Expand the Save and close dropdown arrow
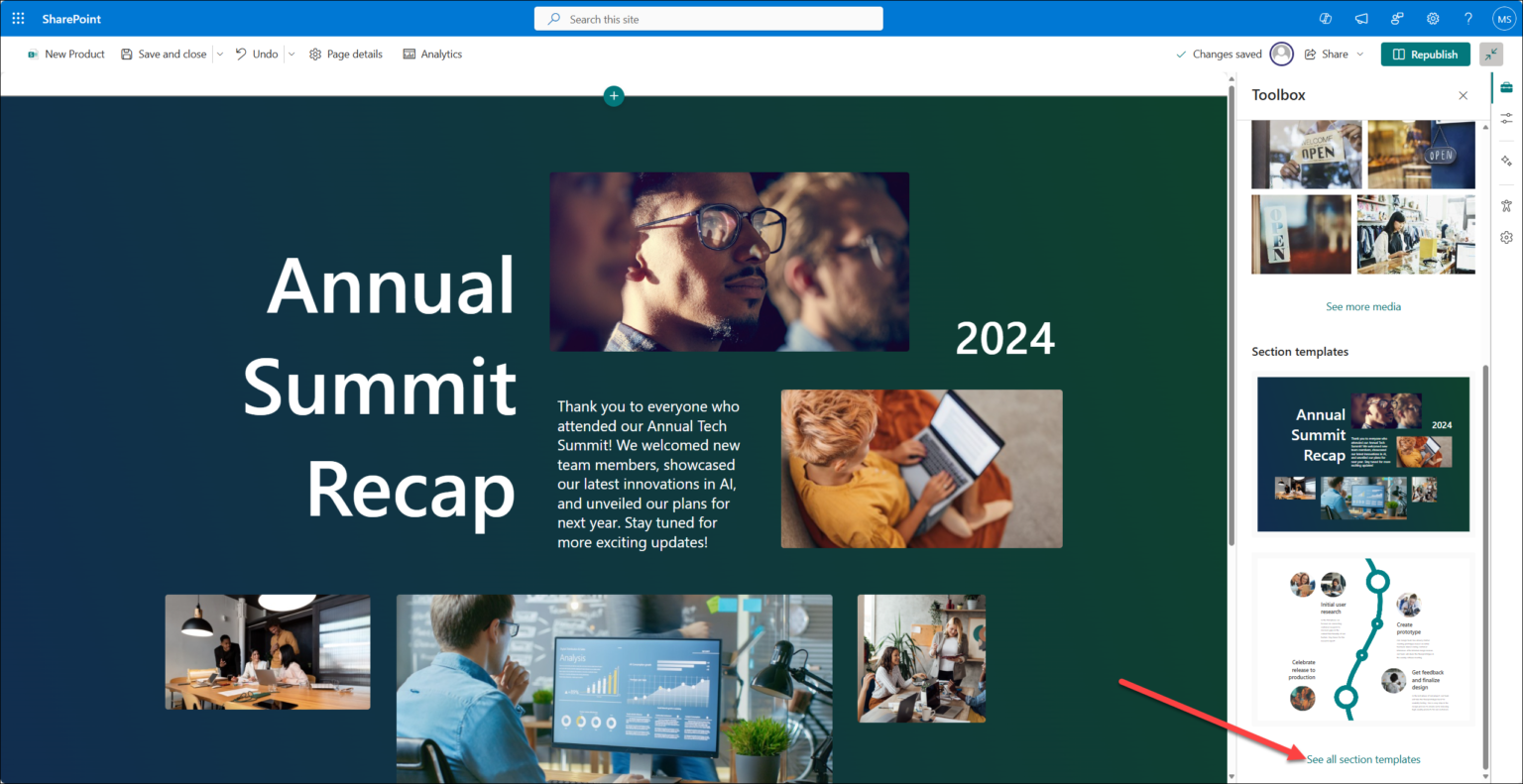Image resolution: width=1523 pixels, height=784 pixels. [219, 54]
